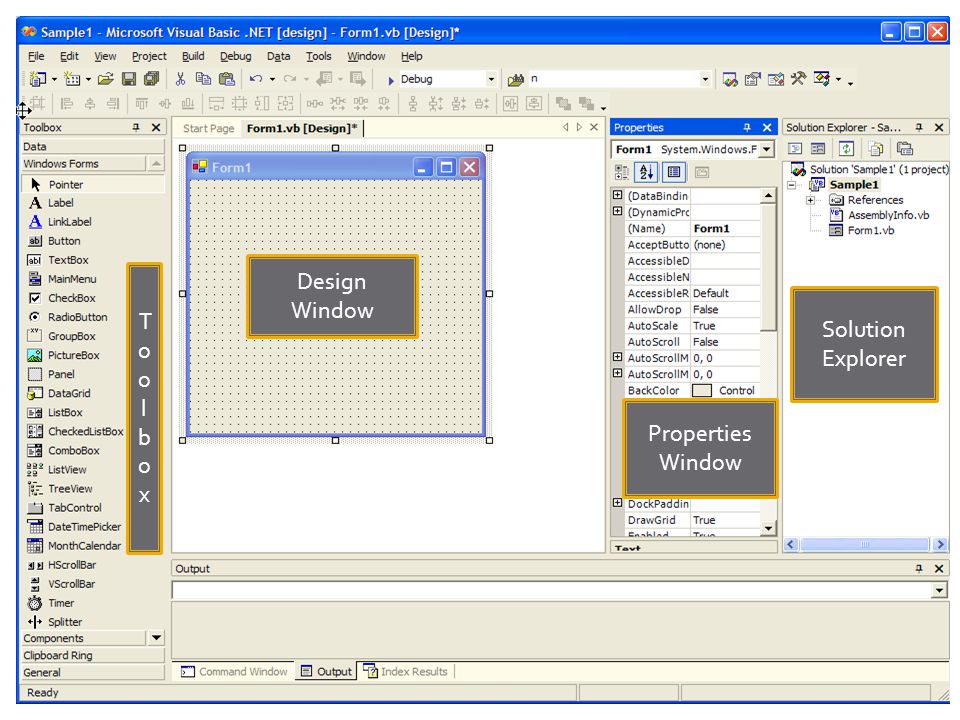This screenshot has height=720, width=960.
Task: Select the PictureBox control in Toolbox
Action: 75,355
